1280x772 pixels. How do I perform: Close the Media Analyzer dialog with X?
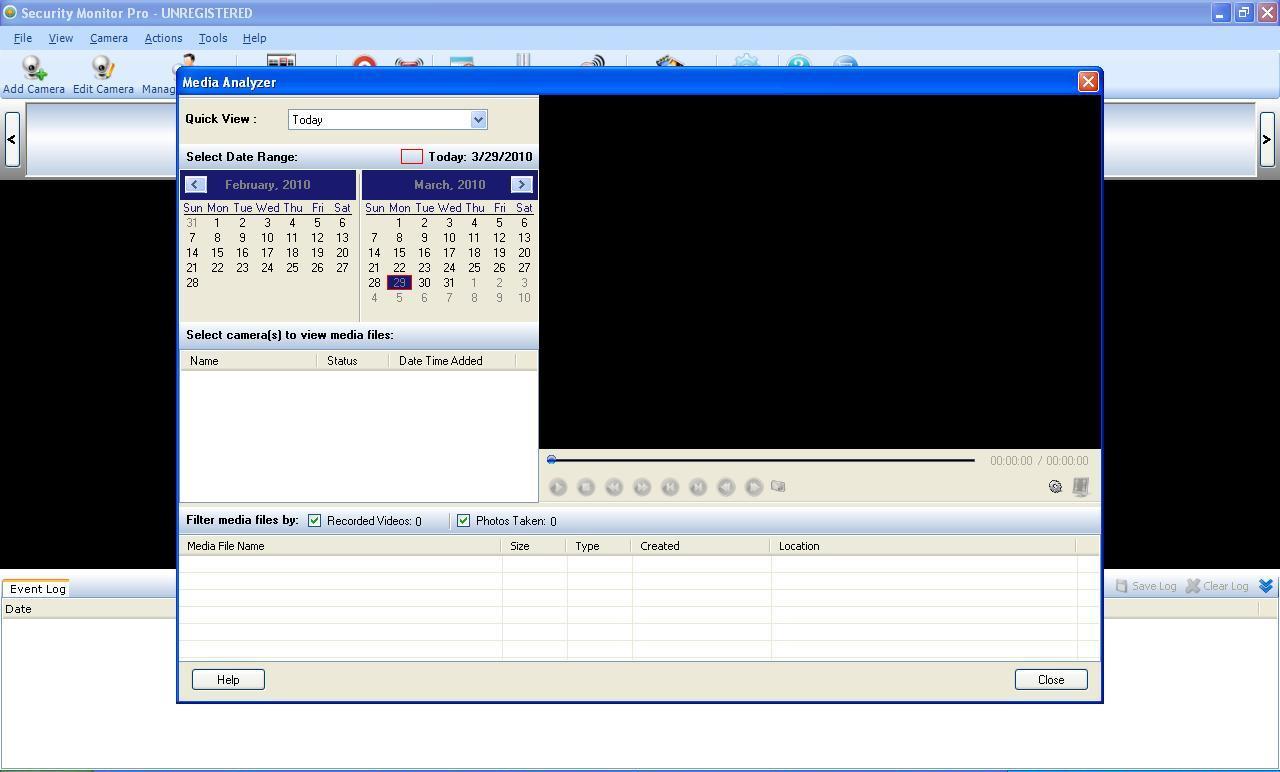1088,82
